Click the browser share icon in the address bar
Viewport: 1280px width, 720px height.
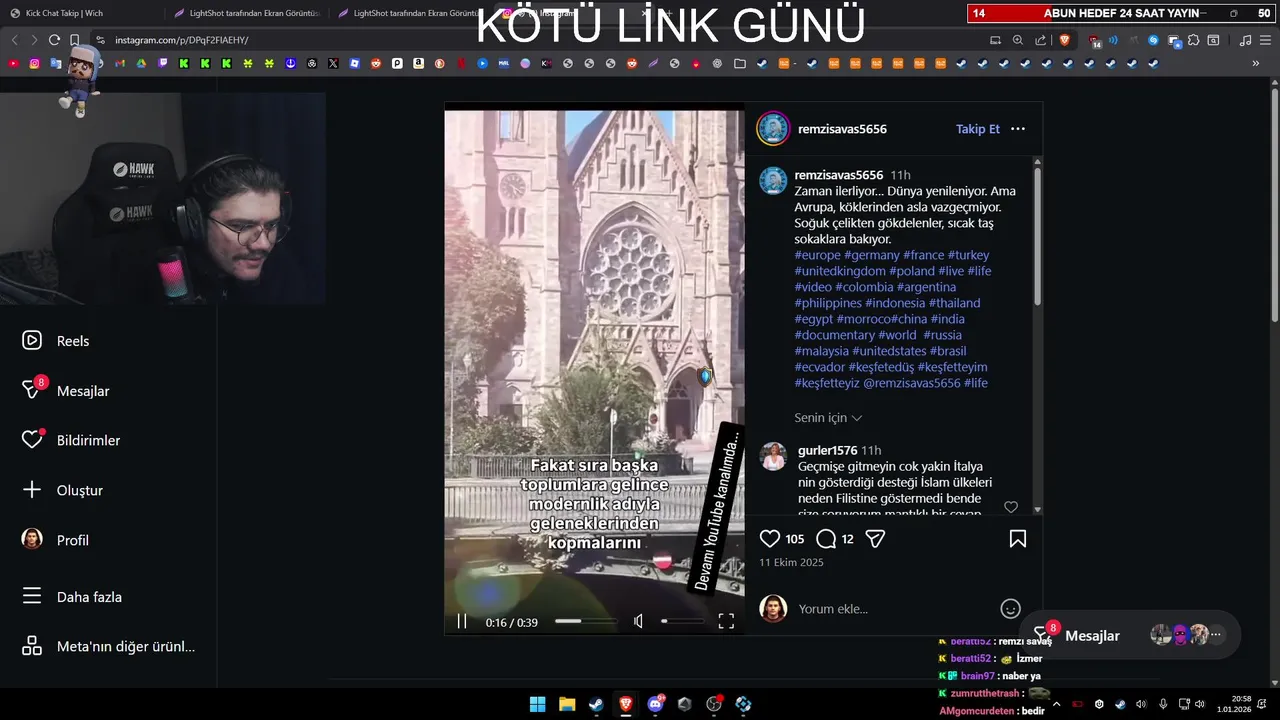click(1041, 40)
